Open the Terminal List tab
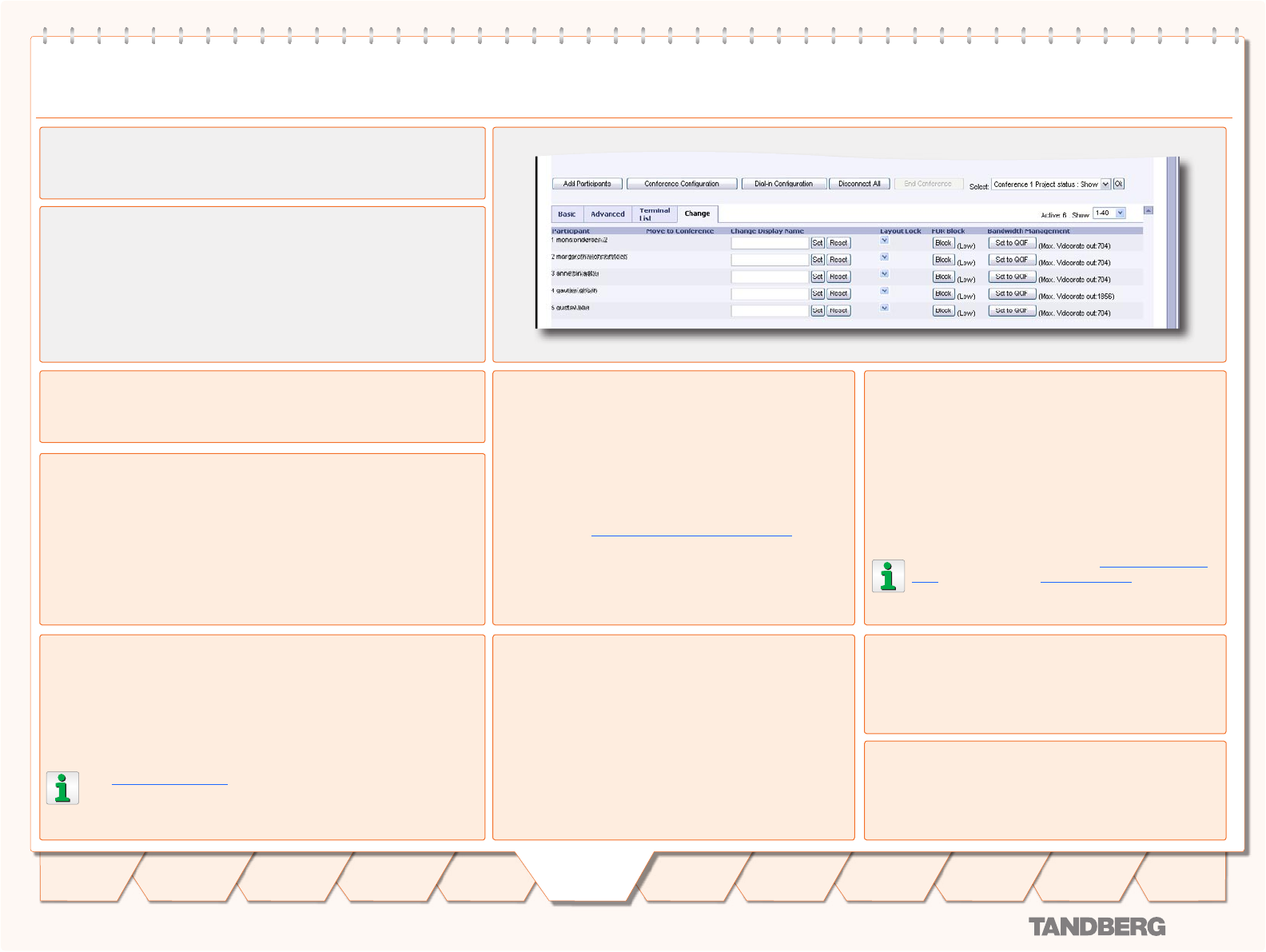The image size is (1266, 952). [x=655, y=214]
